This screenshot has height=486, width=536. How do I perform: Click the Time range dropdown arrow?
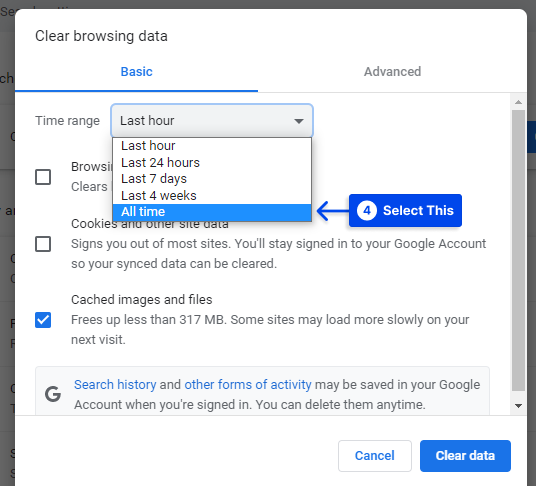tap(299, 121)
